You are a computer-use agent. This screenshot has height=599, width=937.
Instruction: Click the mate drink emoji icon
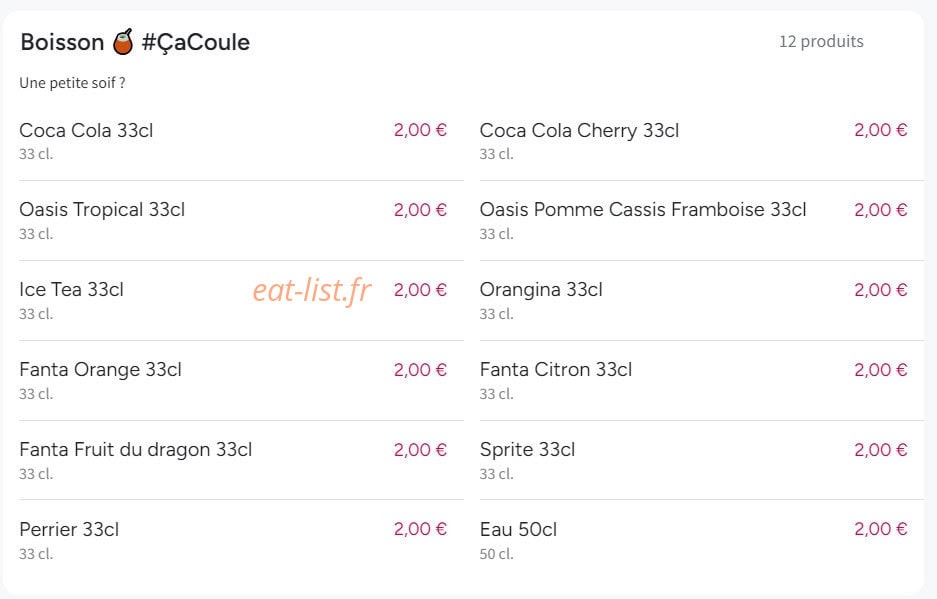point(123,42)
